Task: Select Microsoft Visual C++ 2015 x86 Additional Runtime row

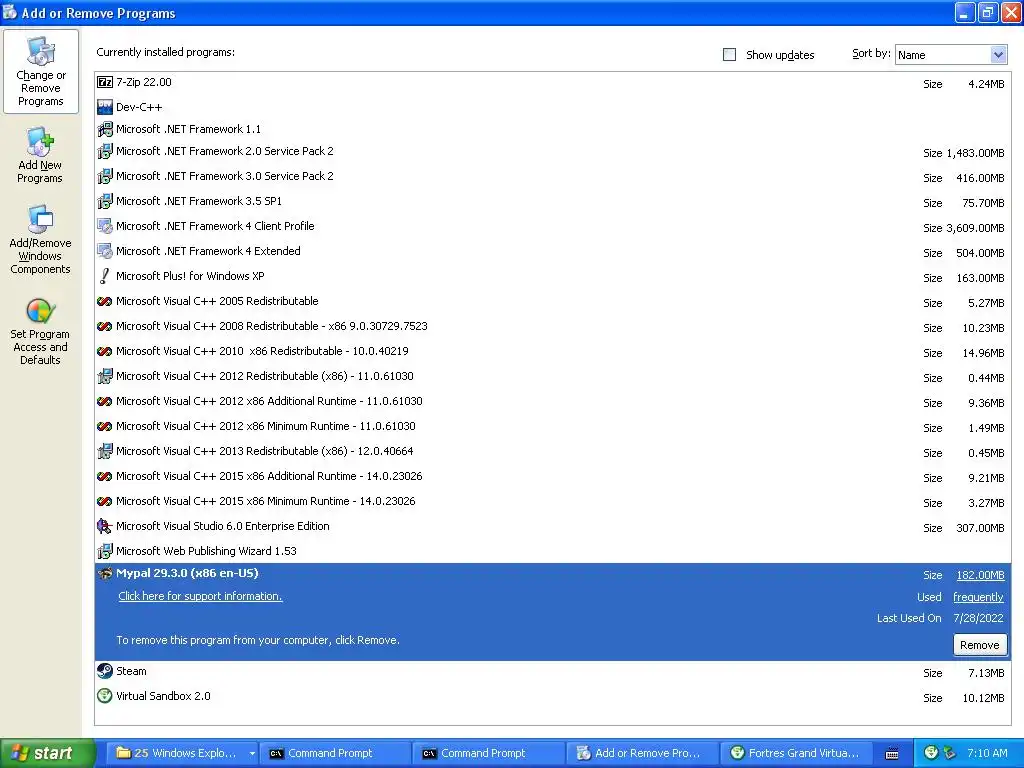Action: [552, 477]
